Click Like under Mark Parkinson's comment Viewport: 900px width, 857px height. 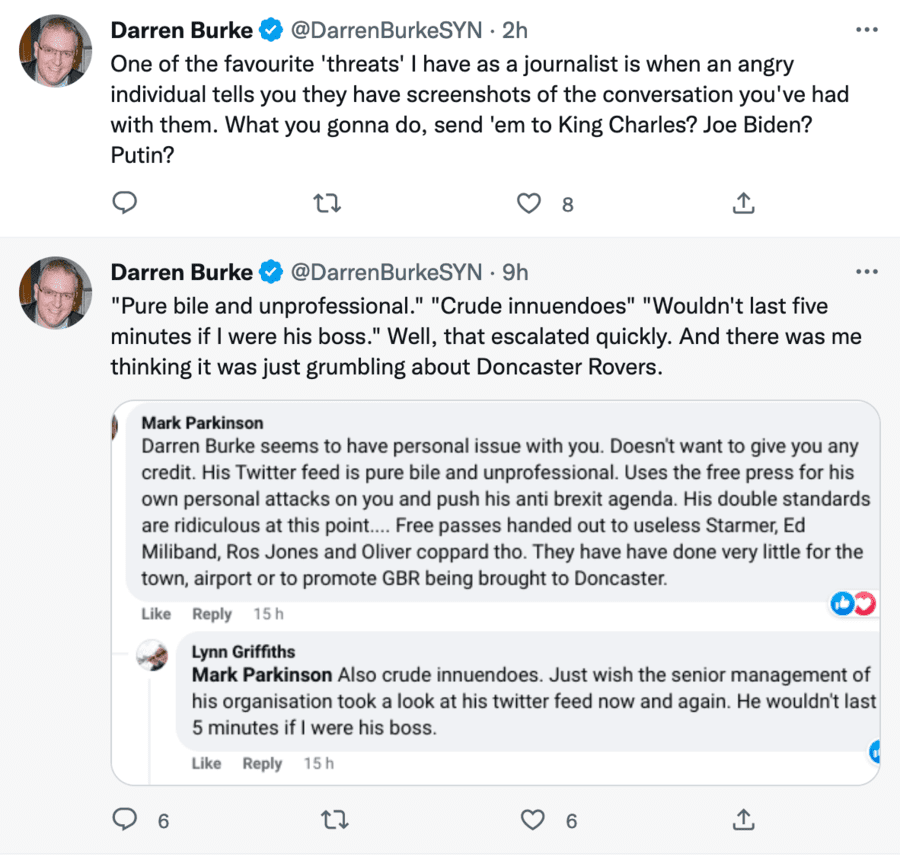(x=156, y=614)
